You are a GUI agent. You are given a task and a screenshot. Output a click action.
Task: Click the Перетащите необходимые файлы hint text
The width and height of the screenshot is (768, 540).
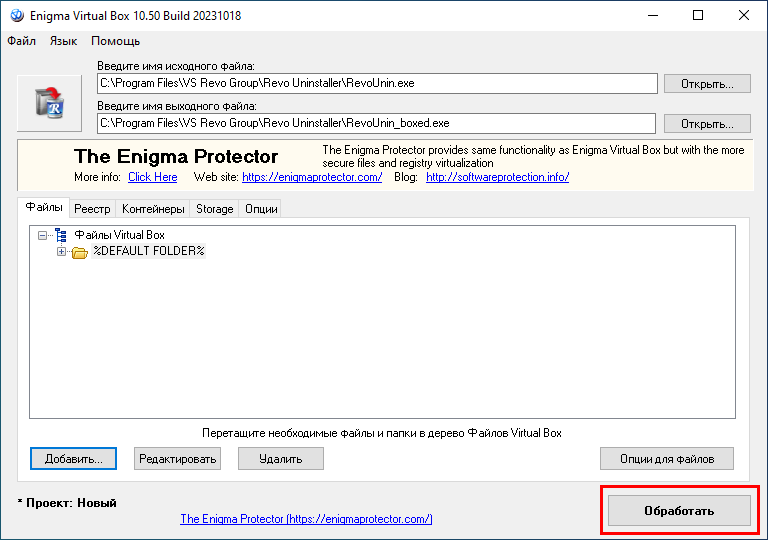(382, 433)
